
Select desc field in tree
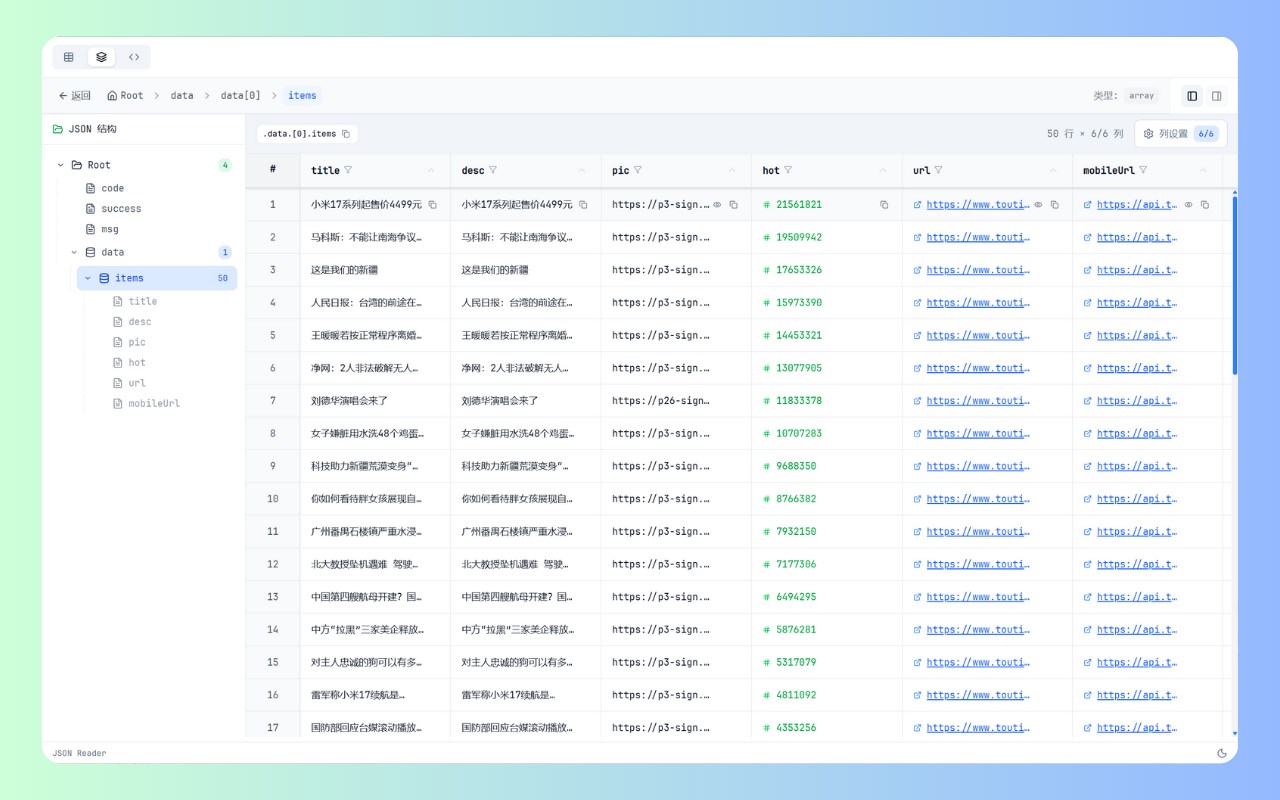[x=140, y=322]
